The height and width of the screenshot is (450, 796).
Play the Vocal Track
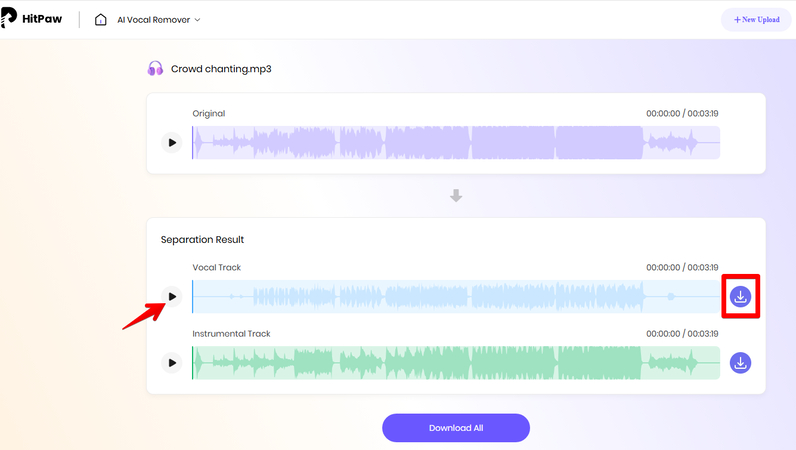172,297
